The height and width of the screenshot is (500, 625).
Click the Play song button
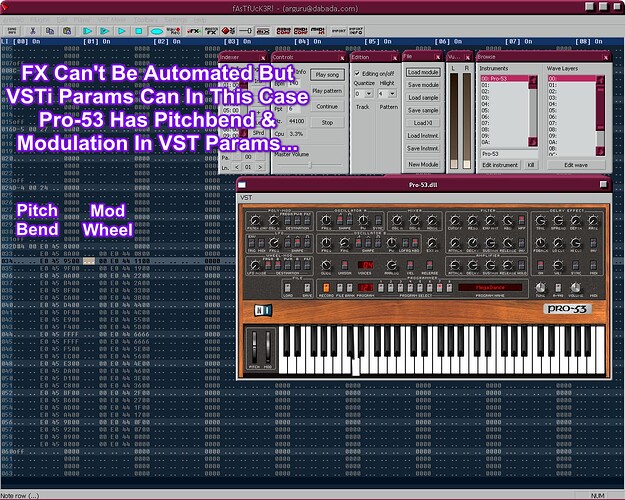pos(327,75)
